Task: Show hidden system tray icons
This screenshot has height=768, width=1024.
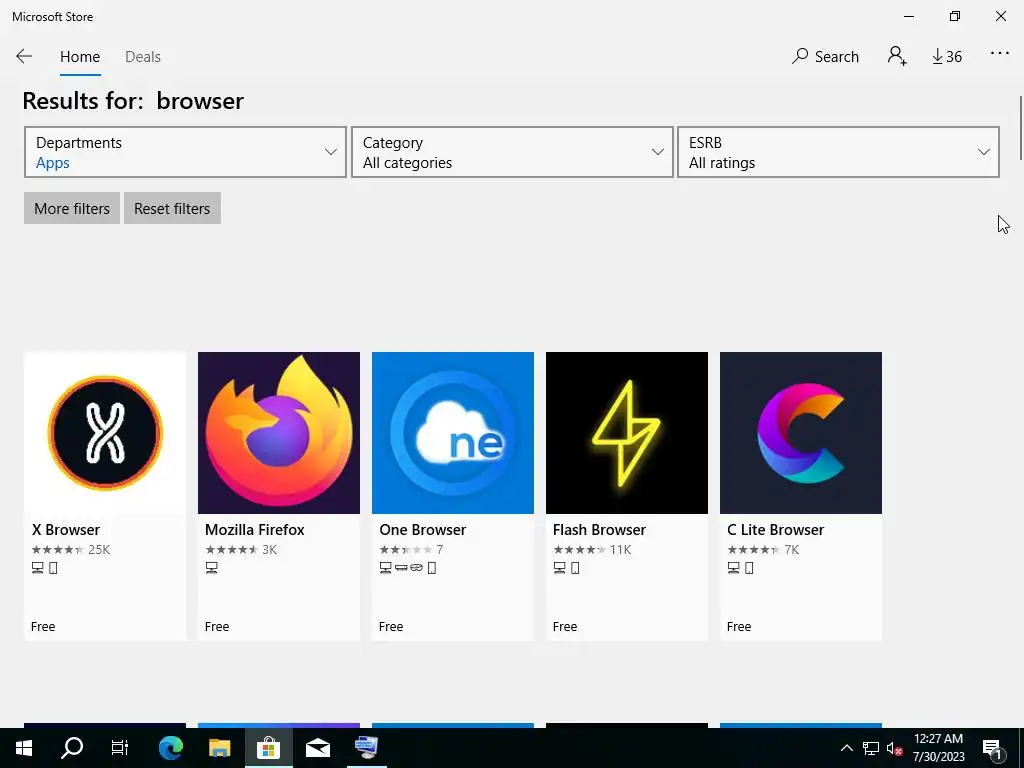Action: pyautogui.click(x=846, y=748)
